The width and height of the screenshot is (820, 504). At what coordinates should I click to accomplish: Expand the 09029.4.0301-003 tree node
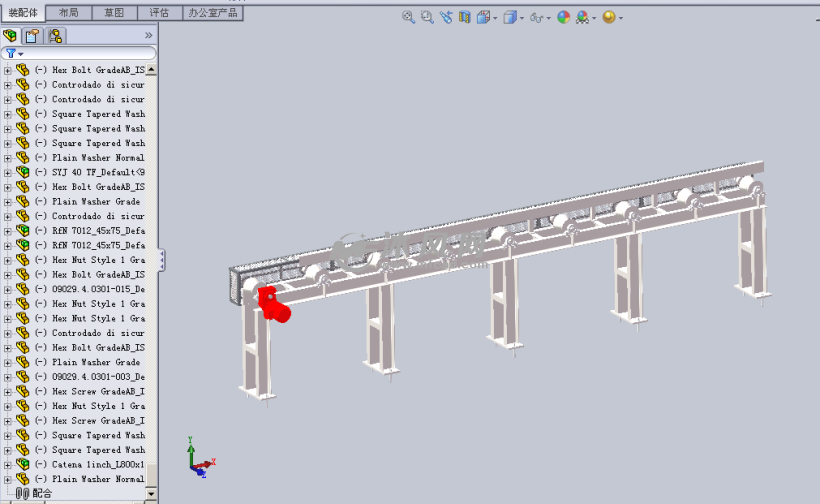(7, 377)
